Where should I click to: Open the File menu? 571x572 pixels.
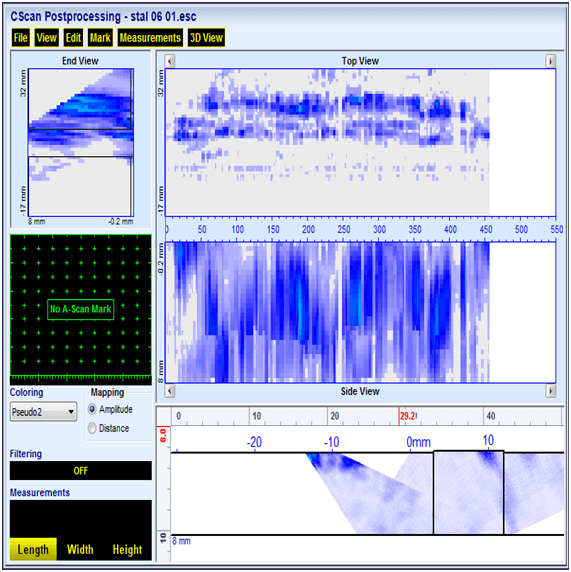20,38
